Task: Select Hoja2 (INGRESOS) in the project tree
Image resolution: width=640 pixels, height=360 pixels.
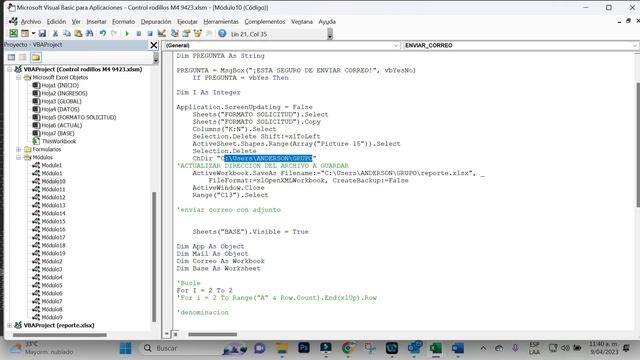Action: click(x=64, y=93)
